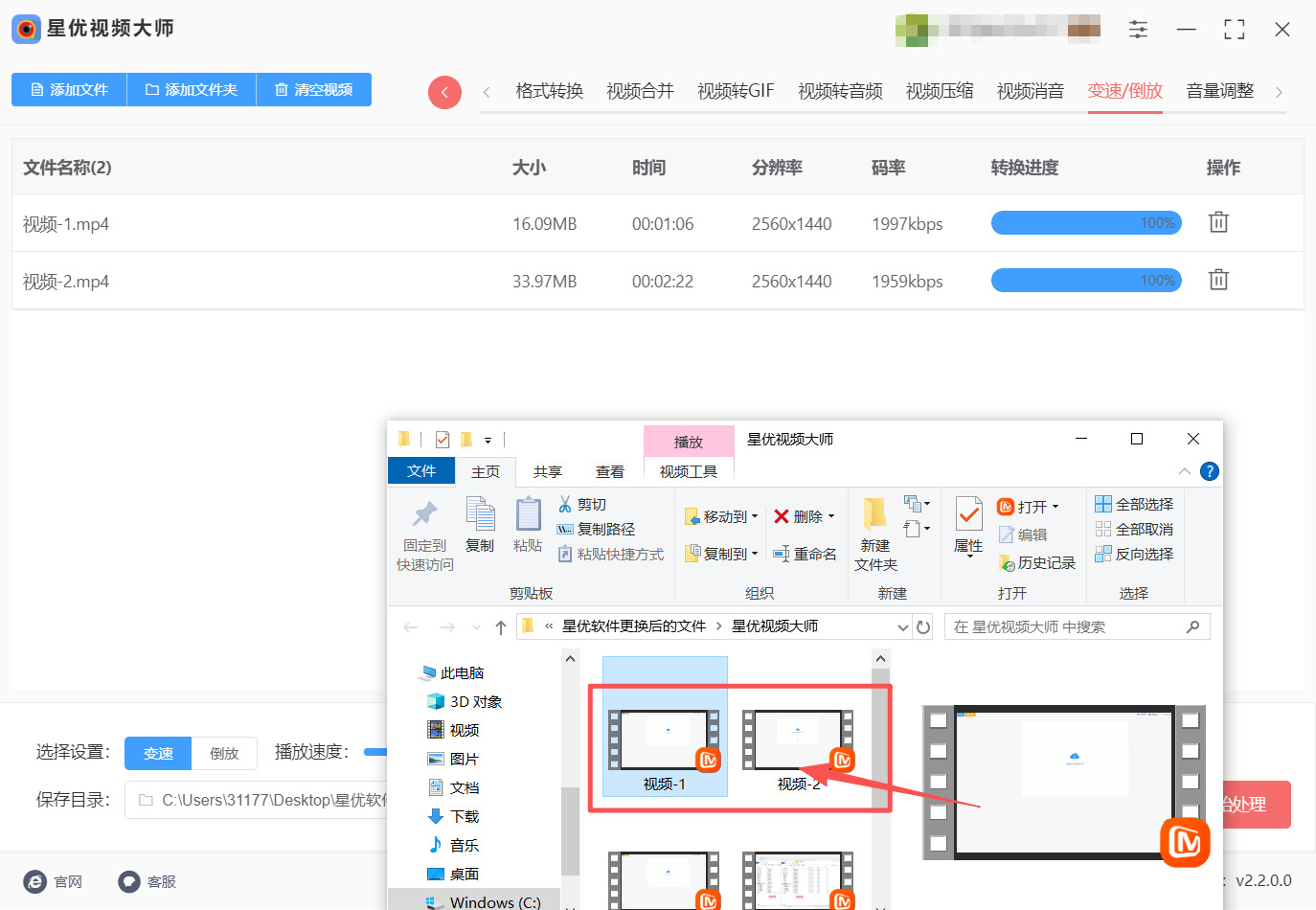Delete 视频-1.mp4 with its trash icon

[x=1218, y=222]
